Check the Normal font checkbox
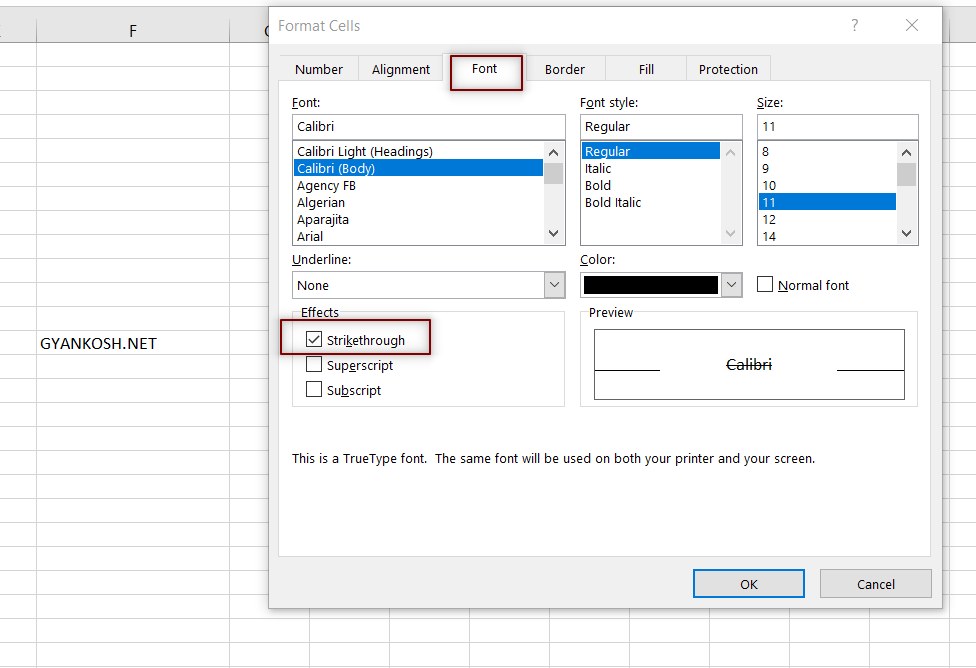976x668 pixels. 765,284
